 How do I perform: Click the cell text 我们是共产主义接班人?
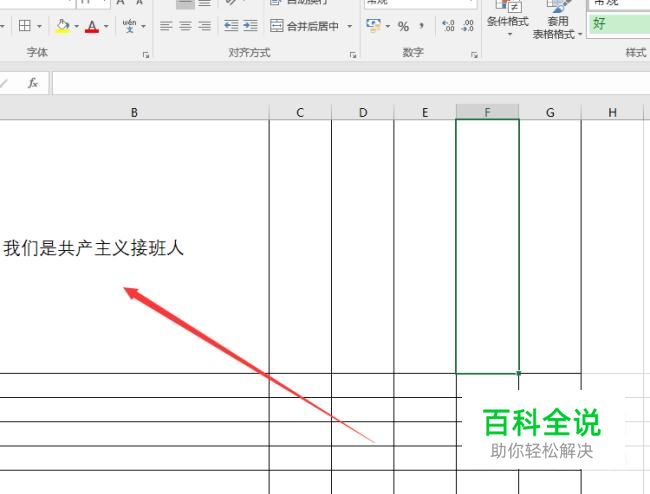(93, 248)
